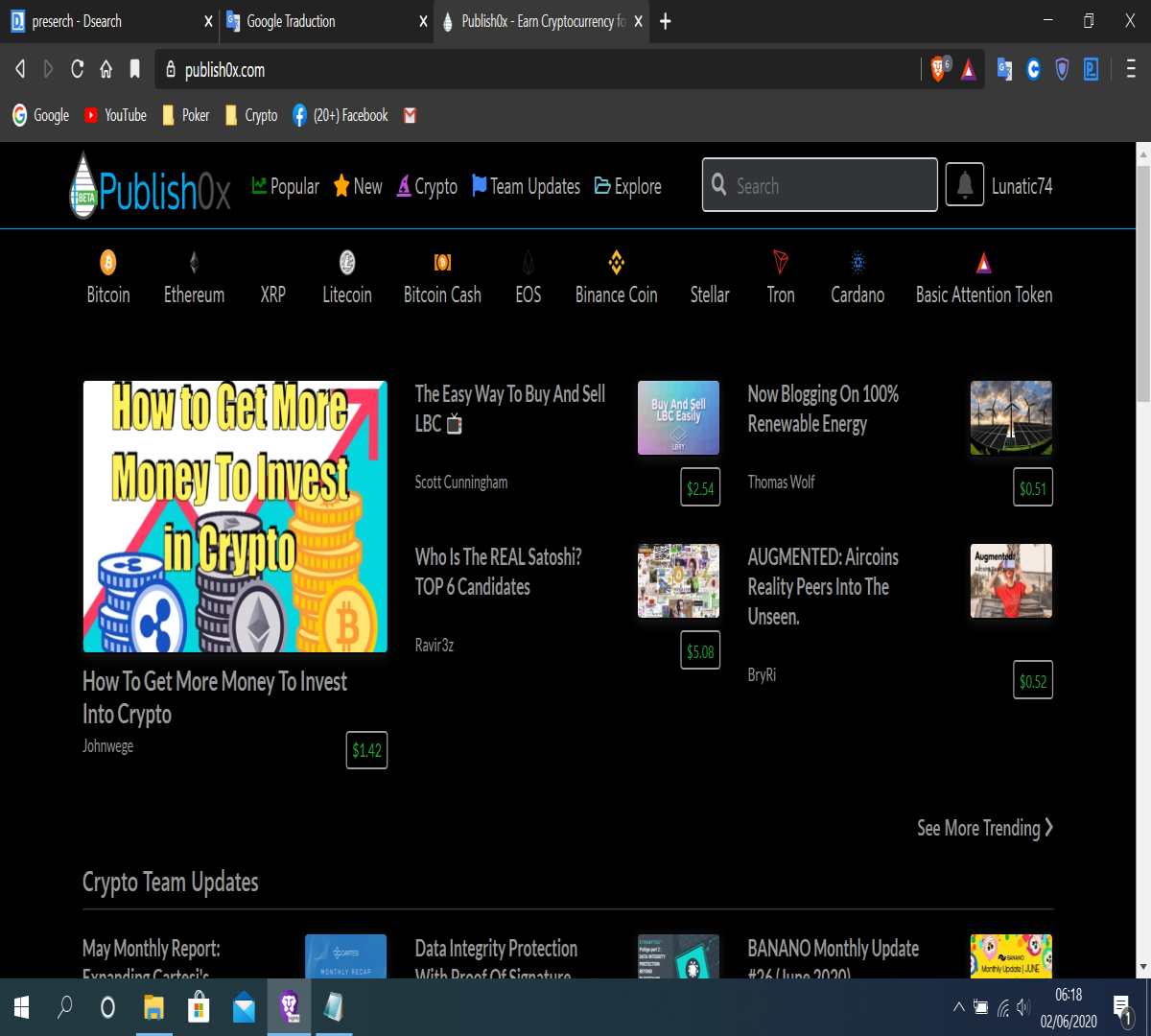This screenshot has width=1151, height=1036.
Task: Click the Brave Shields lion icon
Action: [x=939, y=69]
